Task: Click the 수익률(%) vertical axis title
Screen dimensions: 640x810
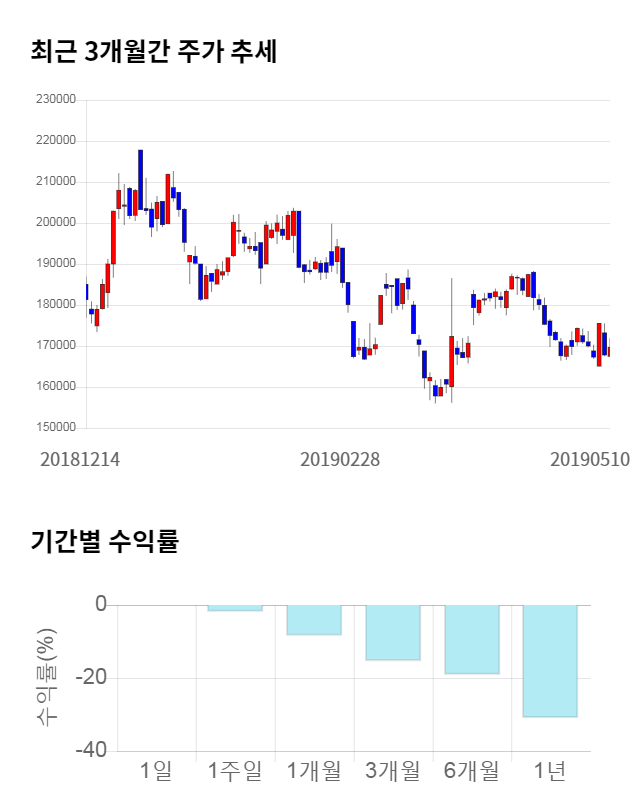Action: [46, 678]
